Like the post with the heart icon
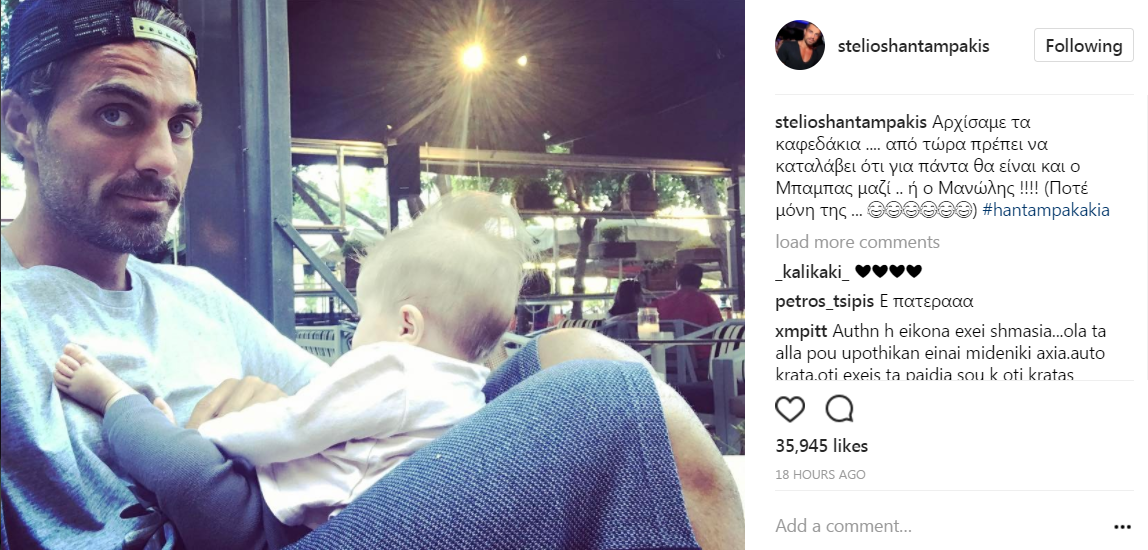Image resolution: width=1148 pixels, height=550 pixels. [x=790, y=409]
